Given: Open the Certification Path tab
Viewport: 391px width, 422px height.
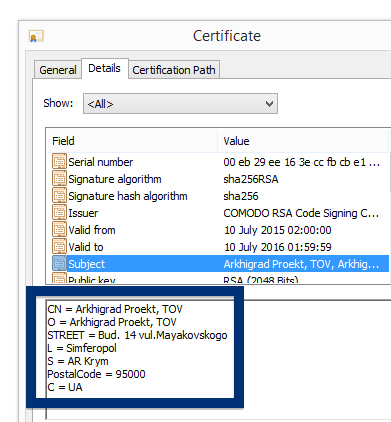Looking at the screenshot, I should (x=174, y=70).
